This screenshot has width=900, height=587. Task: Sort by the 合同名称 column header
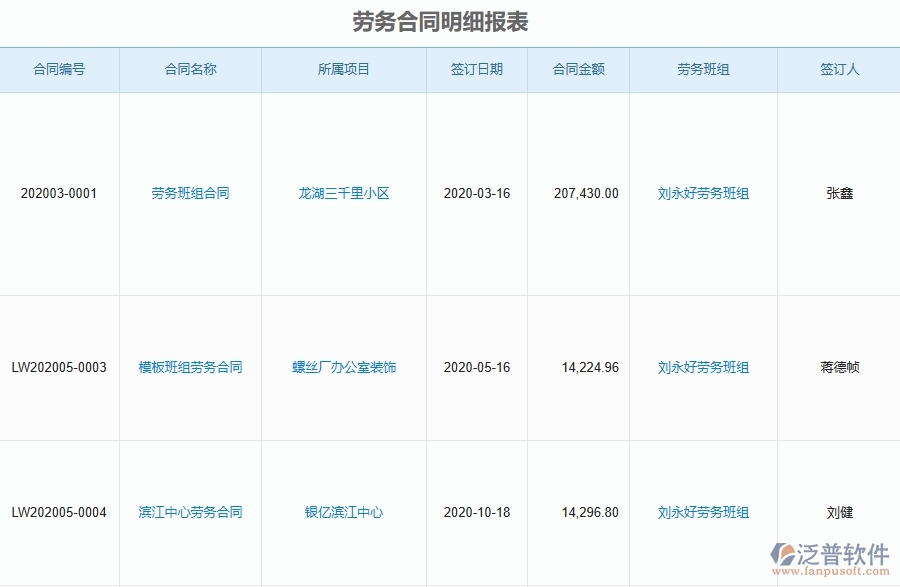(190, 69)
